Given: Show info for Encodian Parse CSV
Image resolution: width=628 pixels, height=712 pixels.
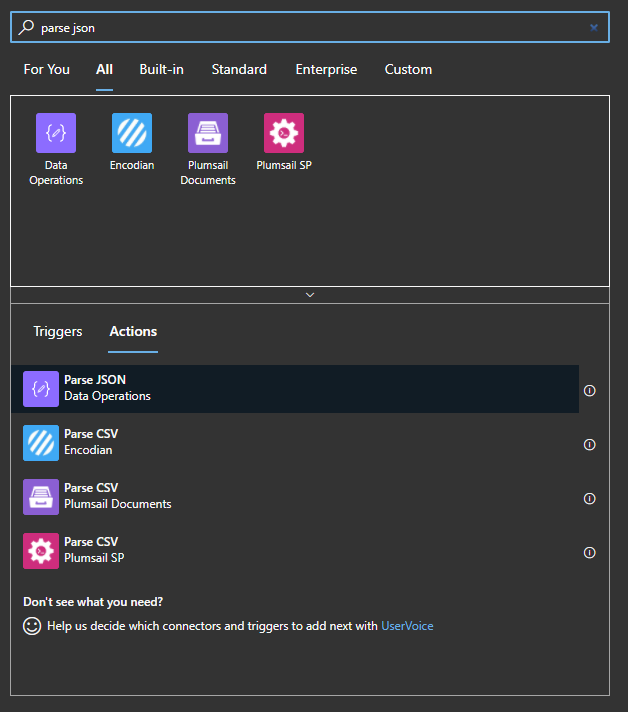Looking at the screenshot, I should (x=589, y=445).
